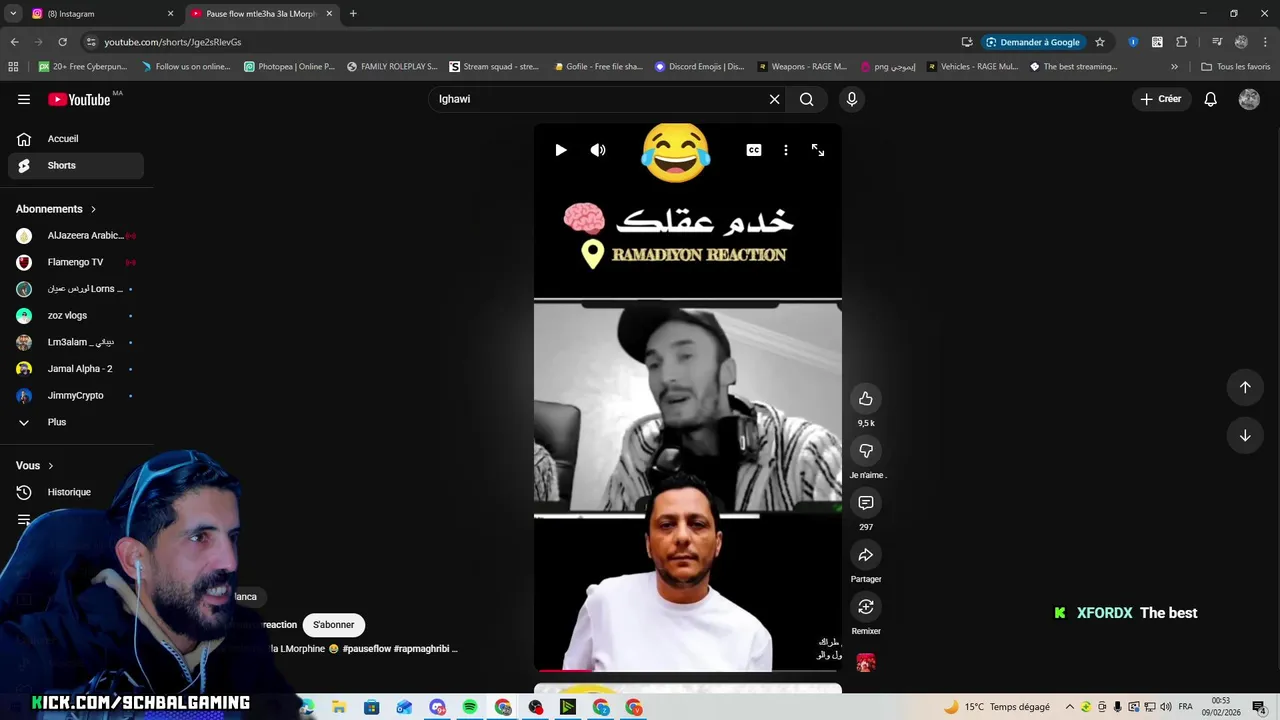The height and width of the screenshot is (720, 1280).
Task: Open JimmyCrypto channel
Action: point(76,396)
